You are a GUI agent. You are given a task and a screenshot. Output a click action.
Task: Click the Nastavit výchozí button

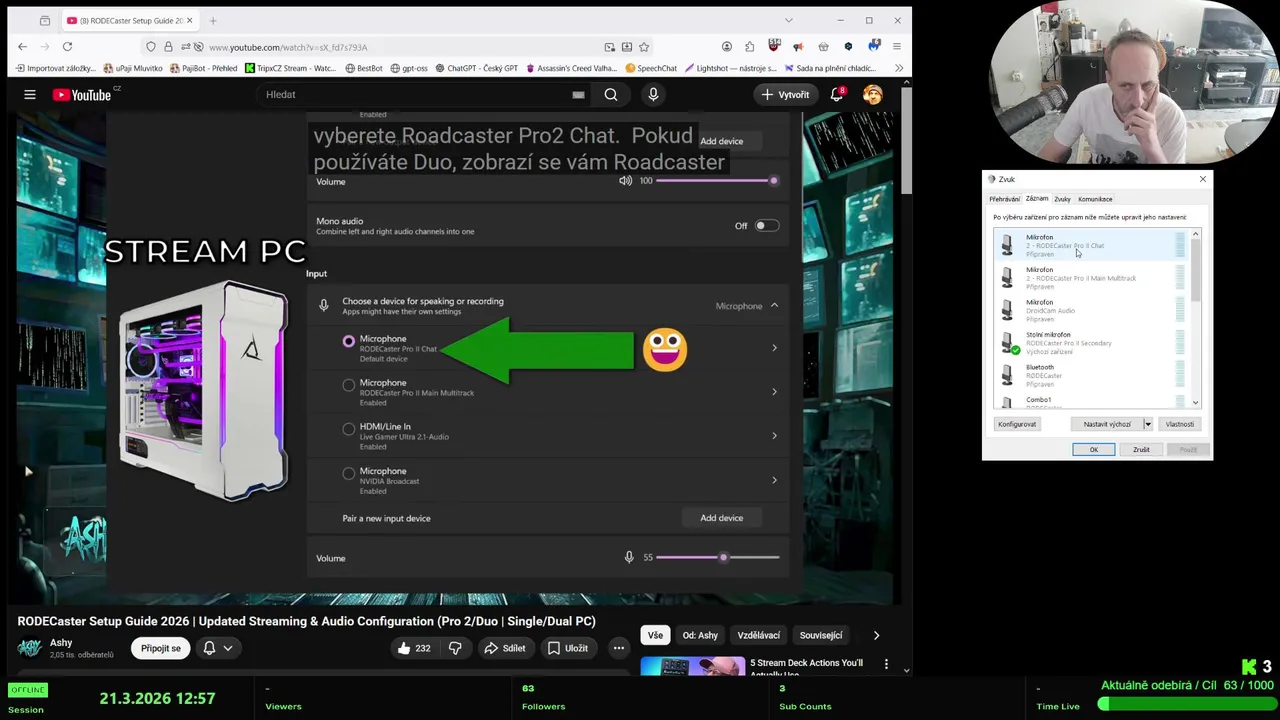(1107, 424)
